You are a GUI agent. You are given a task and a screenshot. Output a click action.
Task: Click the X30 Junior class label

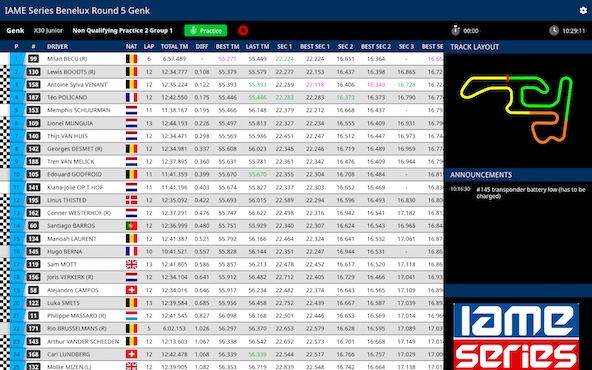pyautogui.click(x=48, y=31)
